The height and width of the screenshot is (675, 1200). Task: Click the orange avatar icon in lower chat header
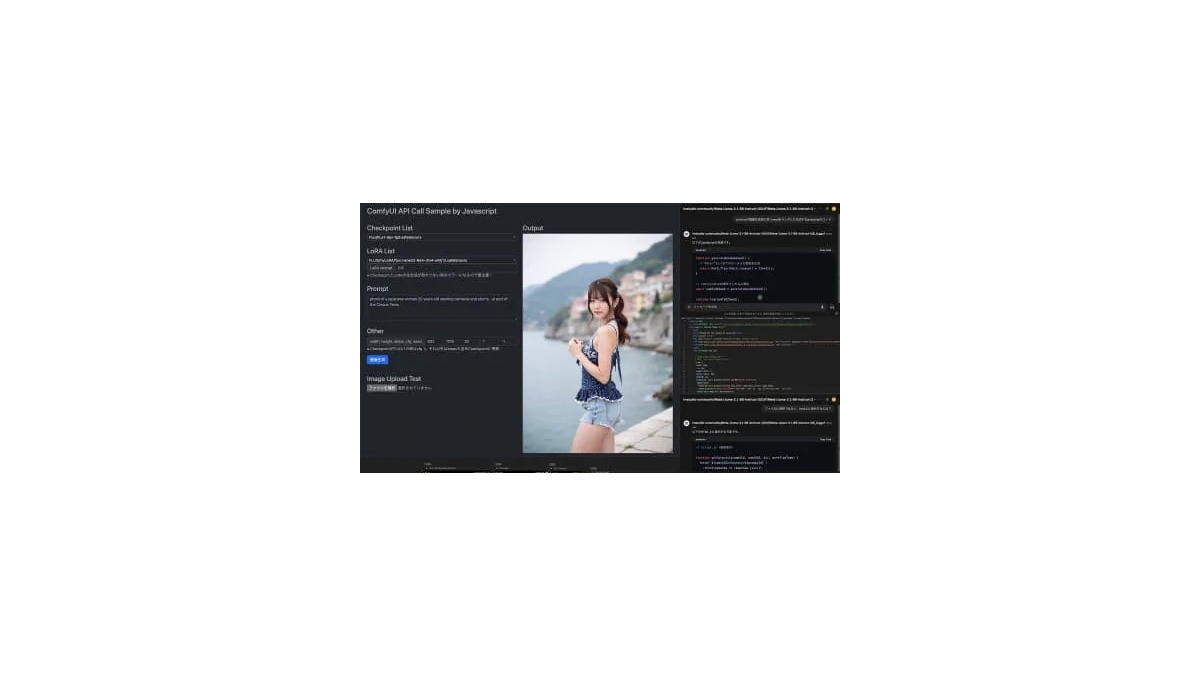[x=834, y=399]
